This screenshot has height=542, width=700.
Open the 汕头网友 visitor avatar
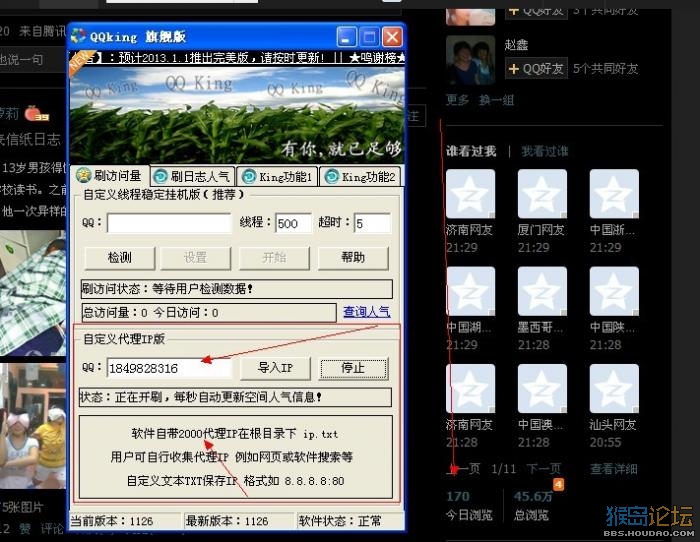[x=614, y=388]
